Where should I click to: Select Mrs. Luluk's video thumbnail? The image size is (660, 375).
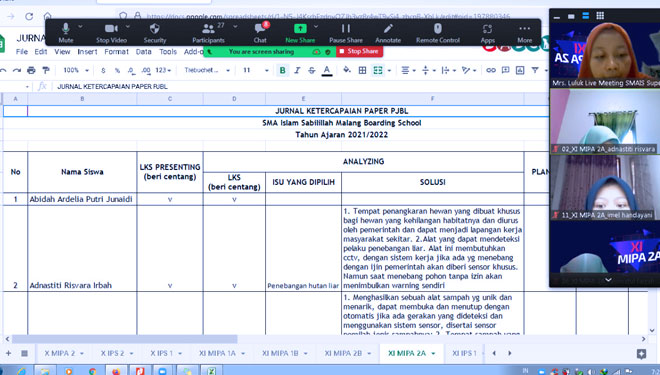[605, 55]
